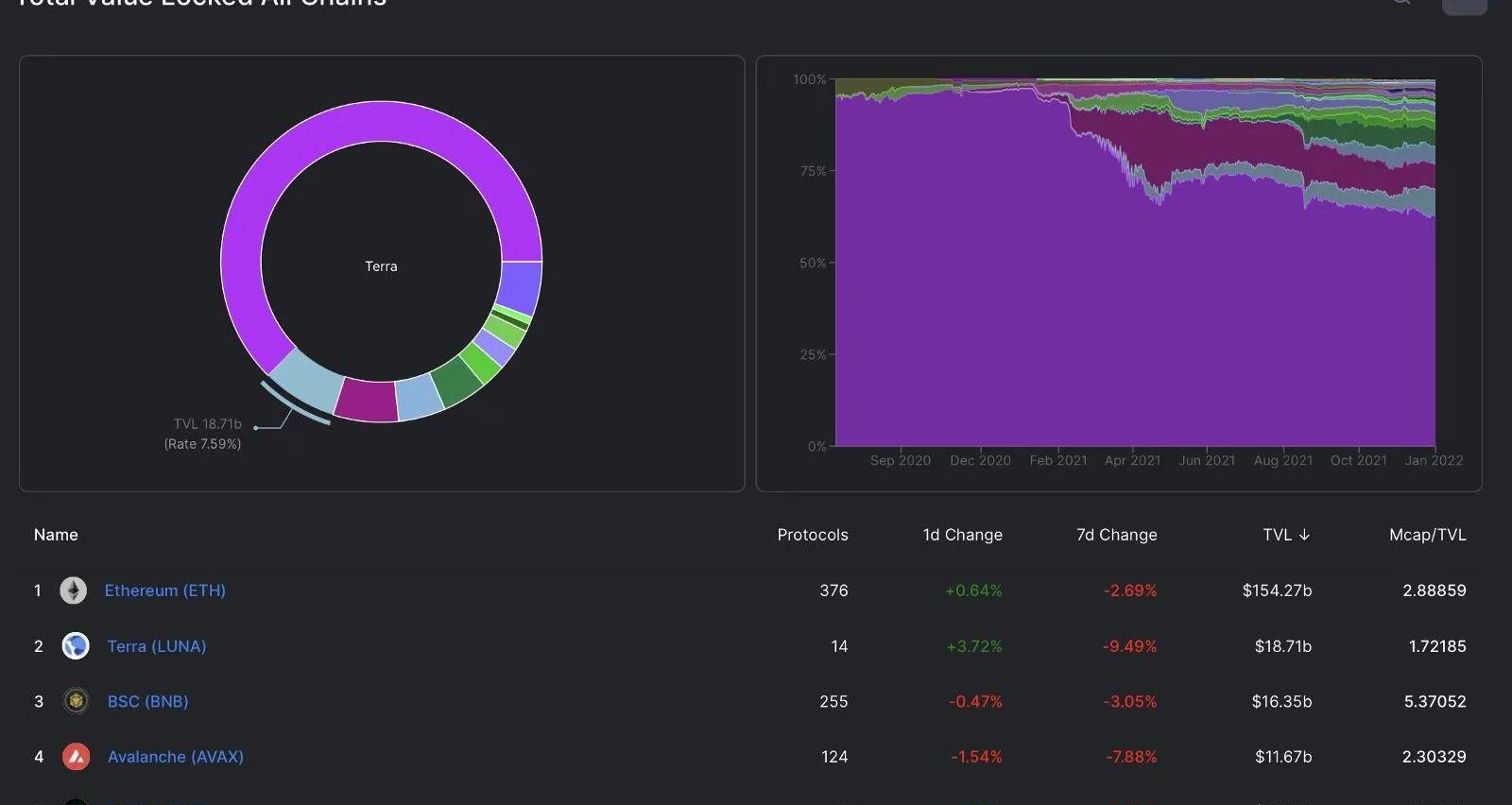Click the '(Rate 7.59%)' tooltip text

click(x=202, y=444)
